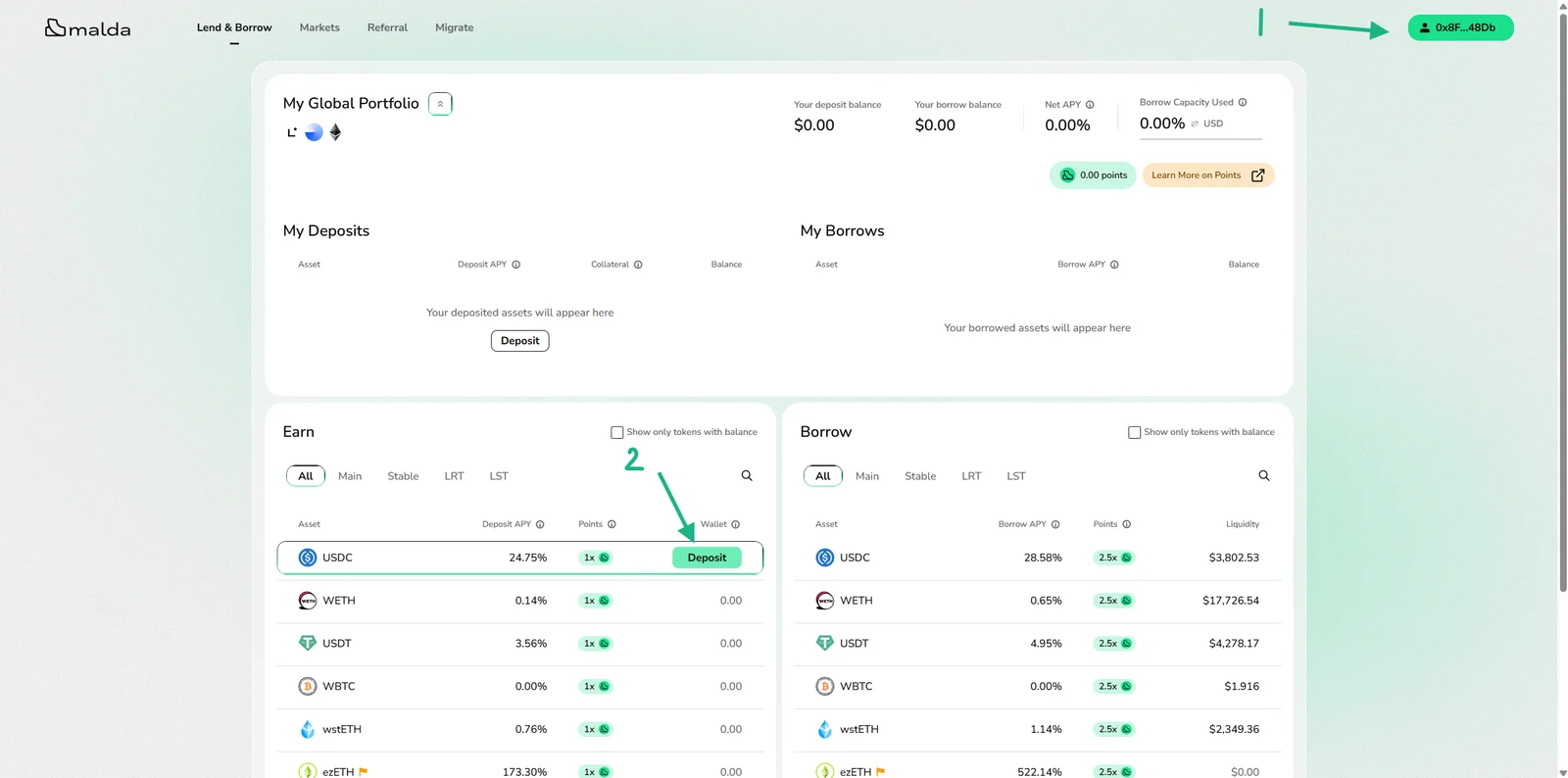Go to the Markets page
1568x778 pixels.
click(319, 27)
